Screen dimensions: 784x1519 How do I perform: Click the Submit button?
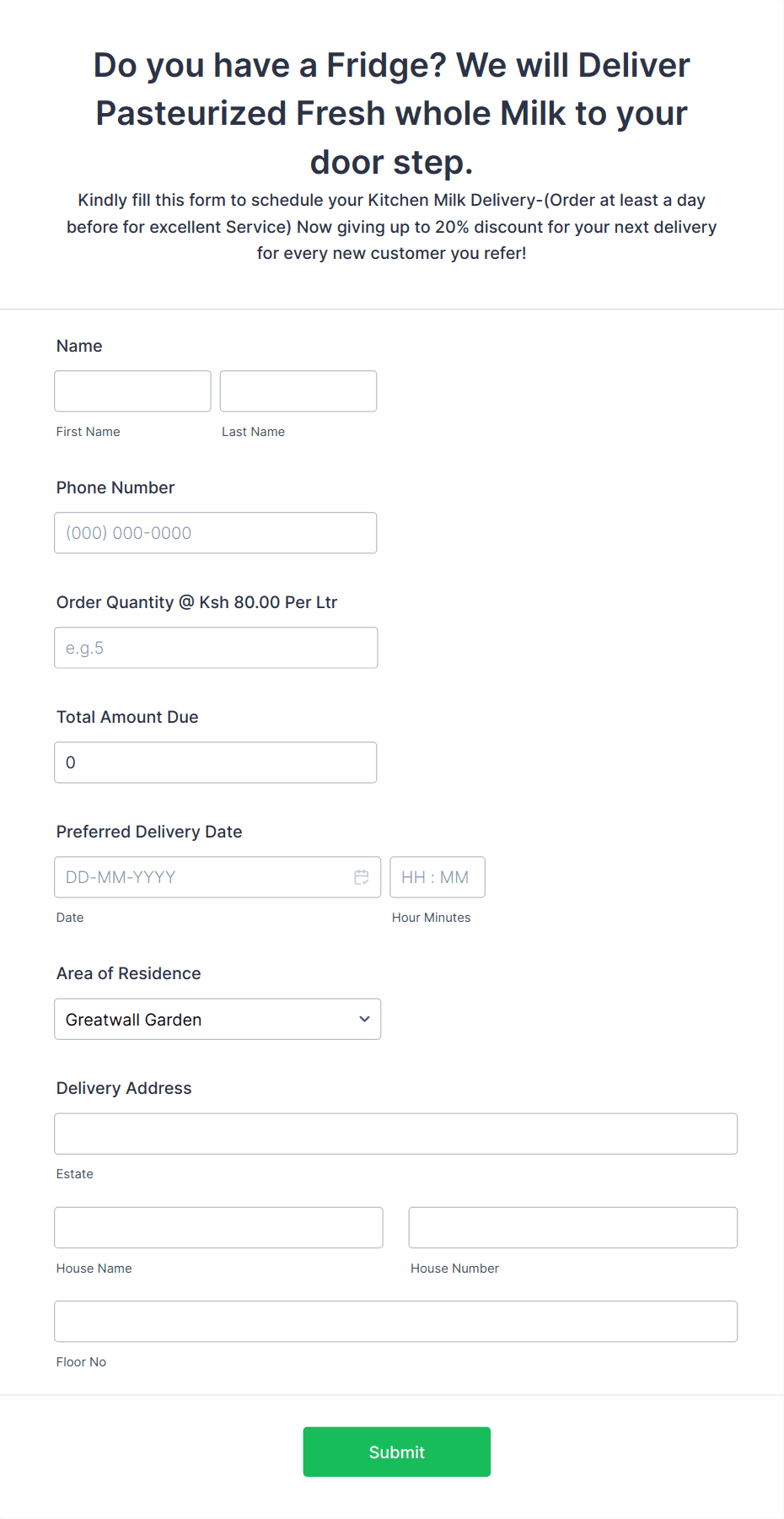(396, 1452)
